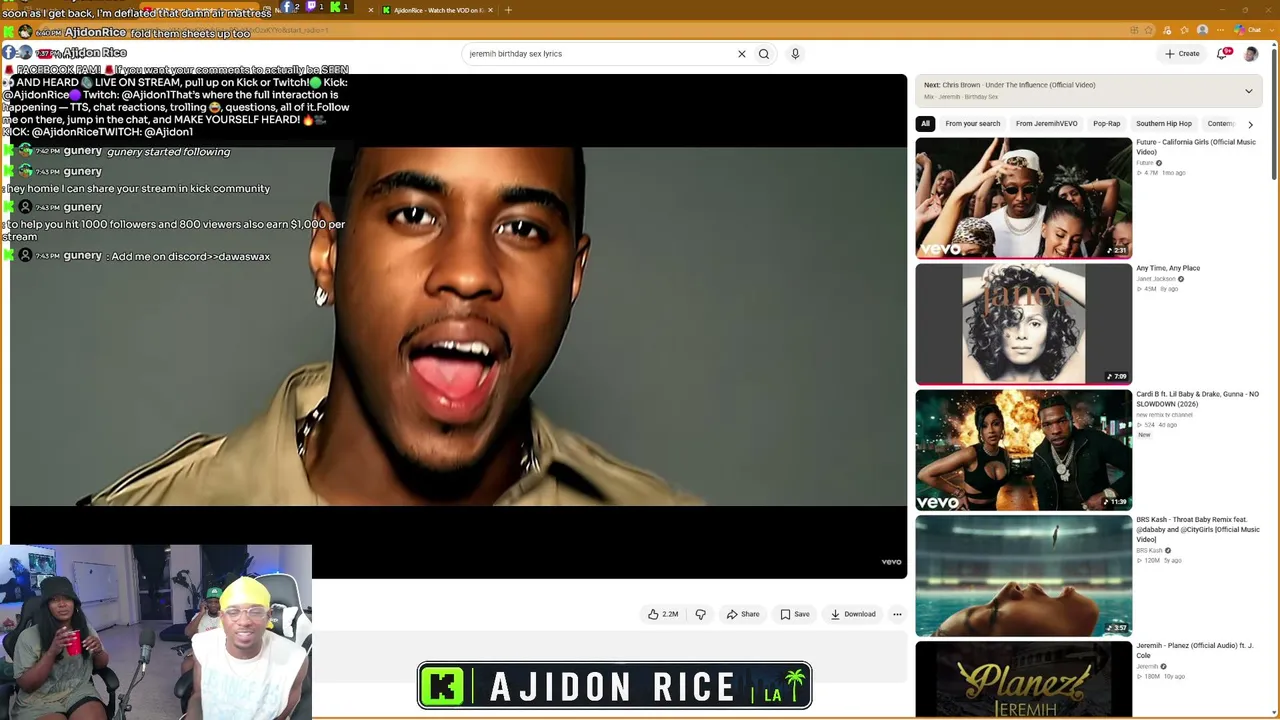Click the YouTube search magnifier button

[x=764, y=54]
